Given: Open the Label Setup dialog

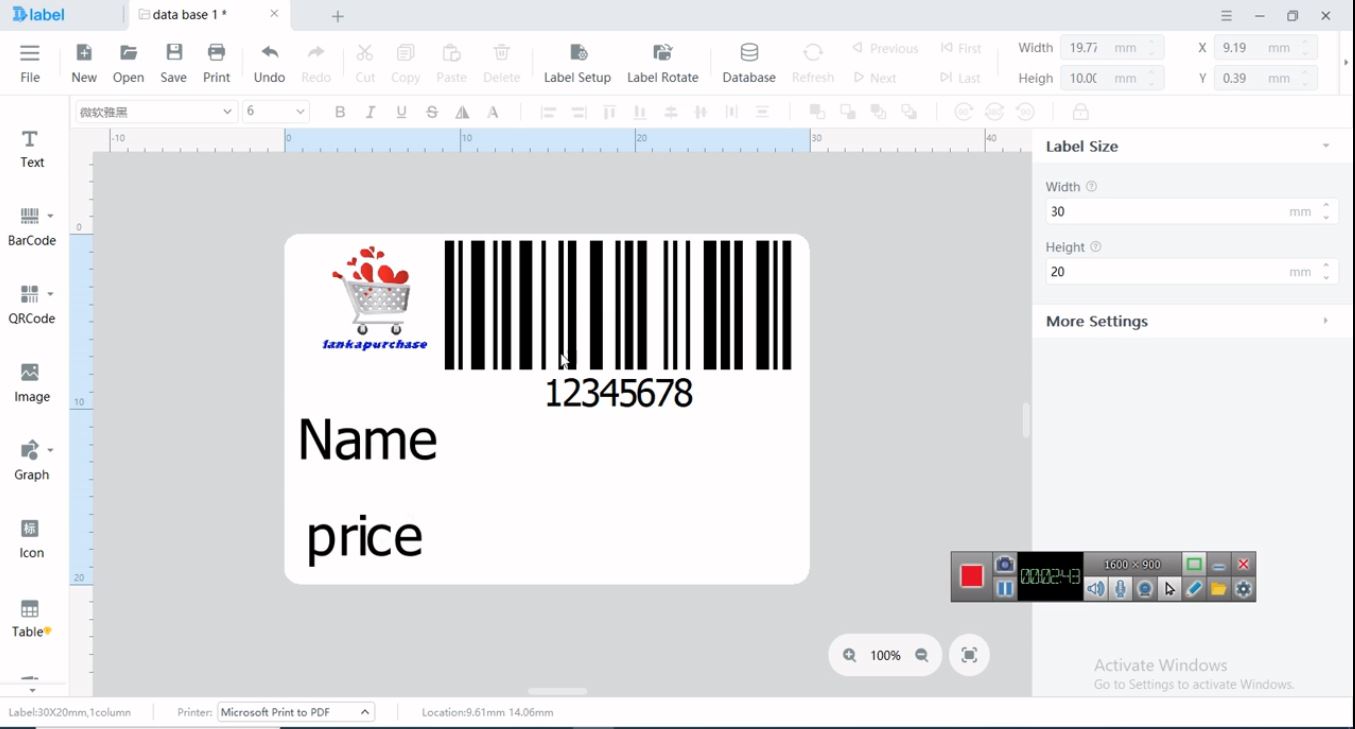Looking at the screenshot, I should [x=577, y=63].
